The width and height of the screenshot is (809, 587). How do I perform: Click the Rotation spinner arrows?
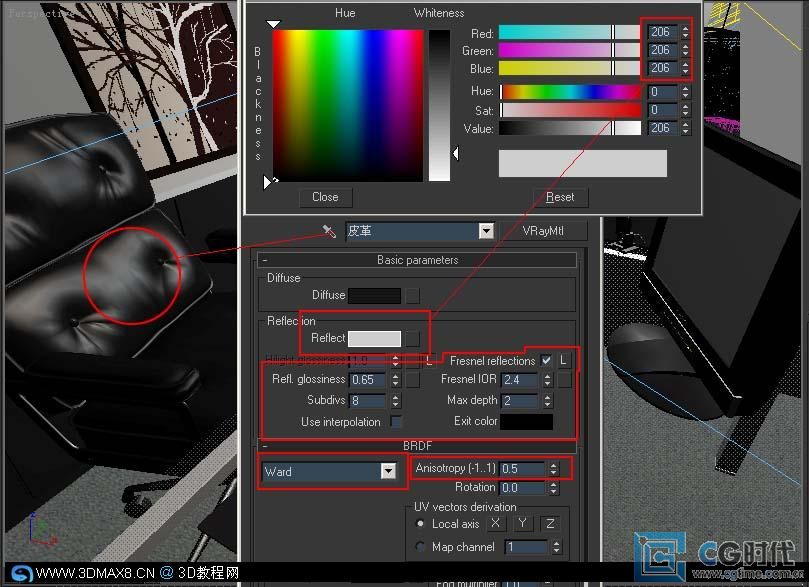[x=554, y=487]
